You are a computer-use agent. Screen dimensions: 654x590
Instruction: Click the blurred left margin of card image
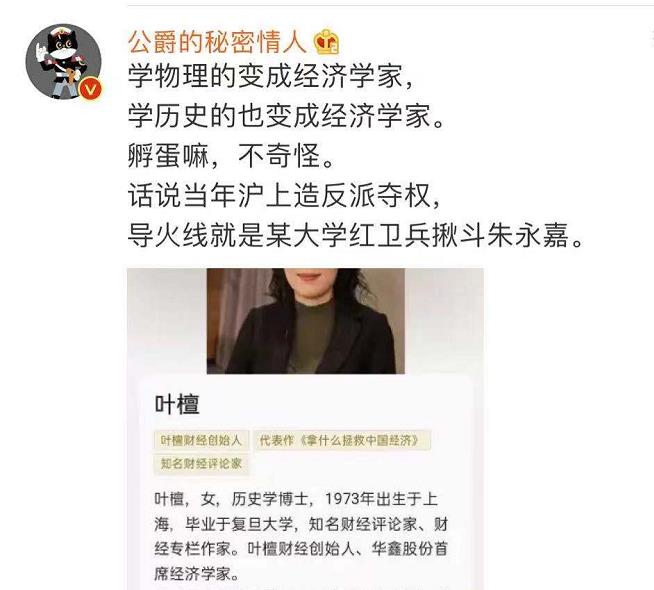click(x=167, y=321)
